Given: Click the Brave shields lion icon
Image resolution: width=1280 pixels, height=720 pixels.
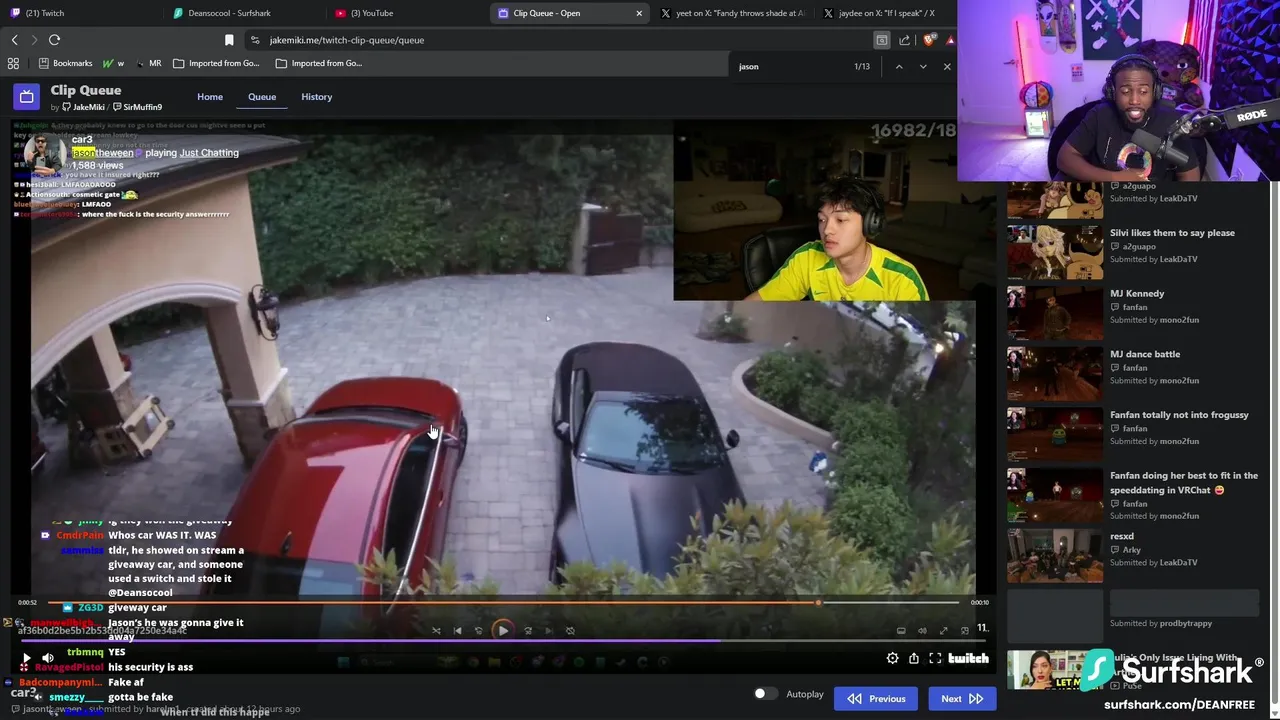Looking at the screenshot, I should [x=929, y=40].
